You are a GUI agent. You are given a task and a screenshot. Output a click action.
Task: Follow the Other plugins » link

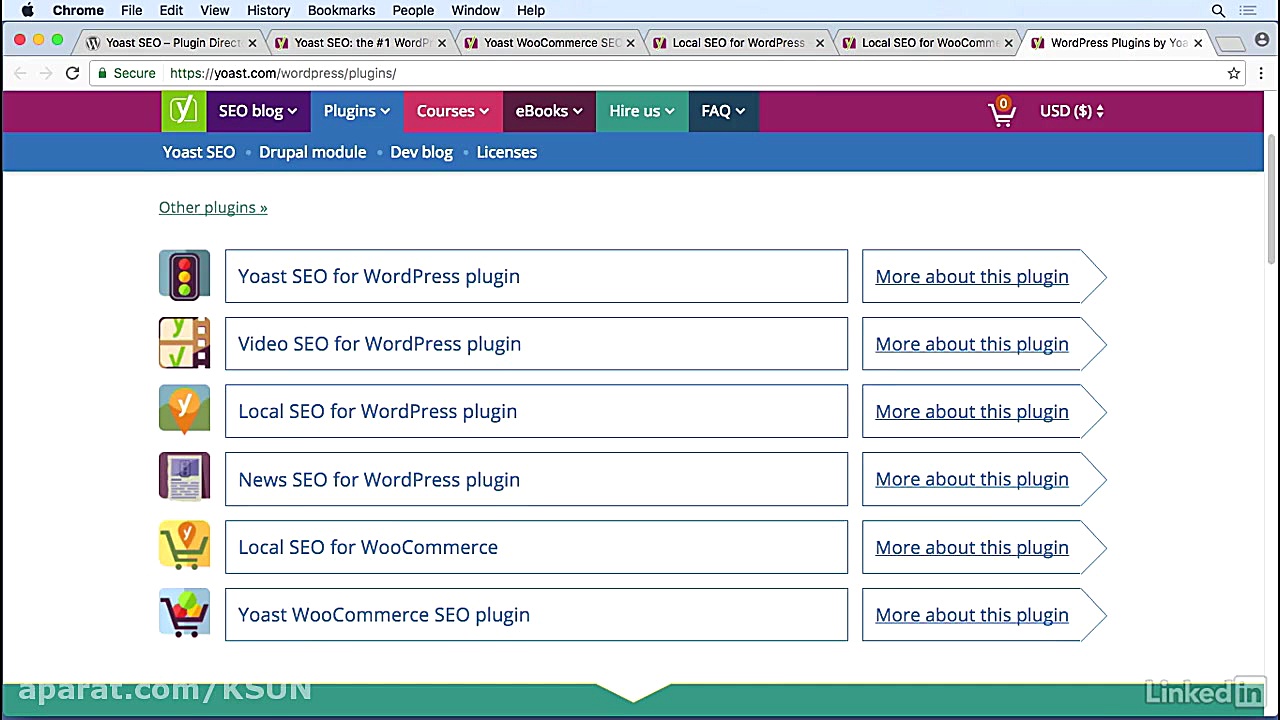pos(213,207)
